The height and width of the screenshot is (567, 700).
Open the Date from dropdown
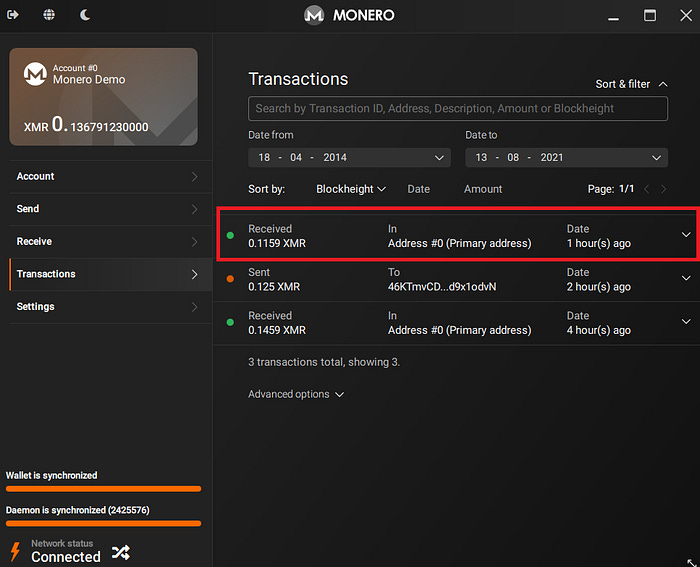click(x=349, y=158)
